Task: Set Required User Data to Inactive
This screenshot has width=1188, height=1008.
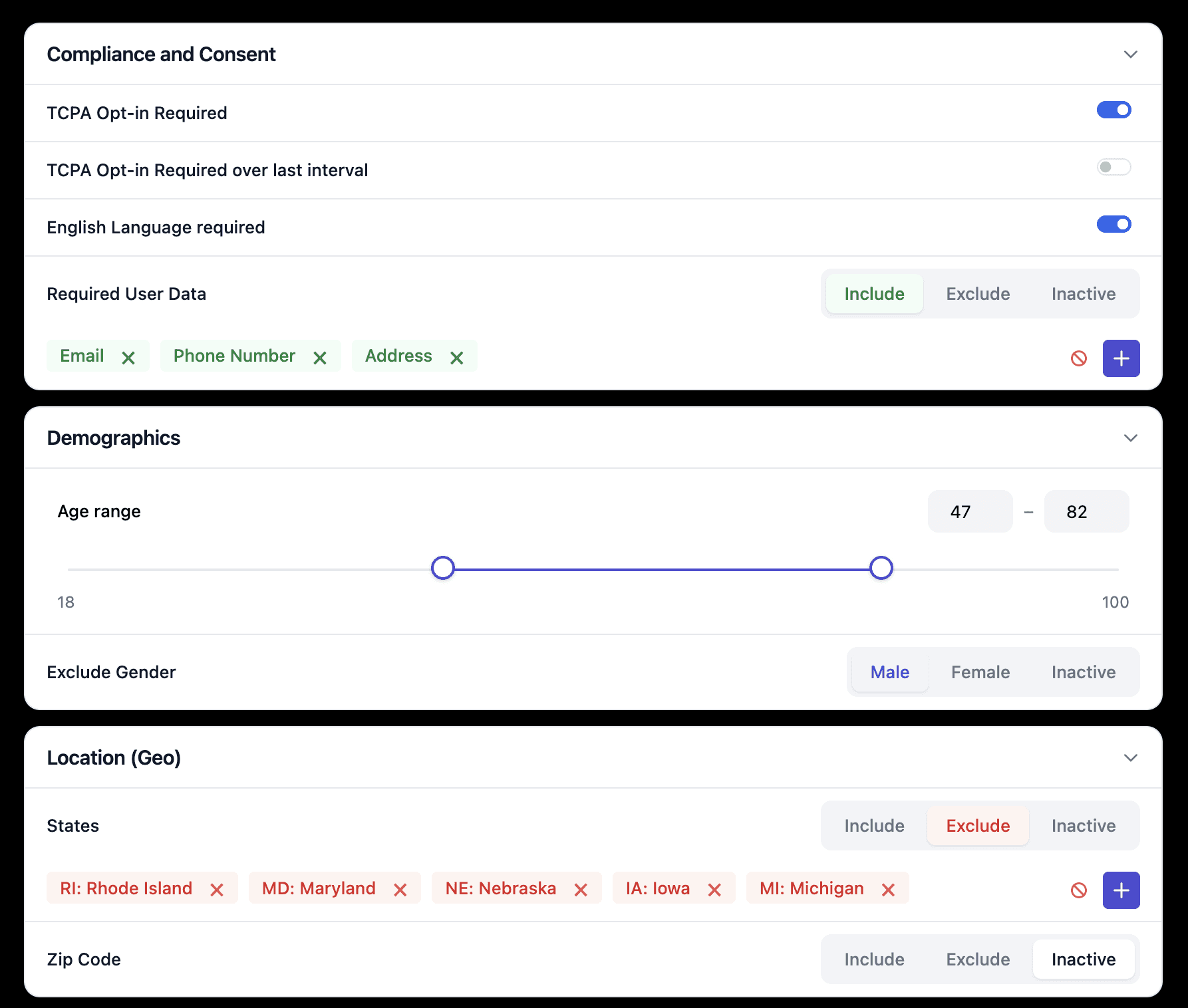Action: [1084, 294]
